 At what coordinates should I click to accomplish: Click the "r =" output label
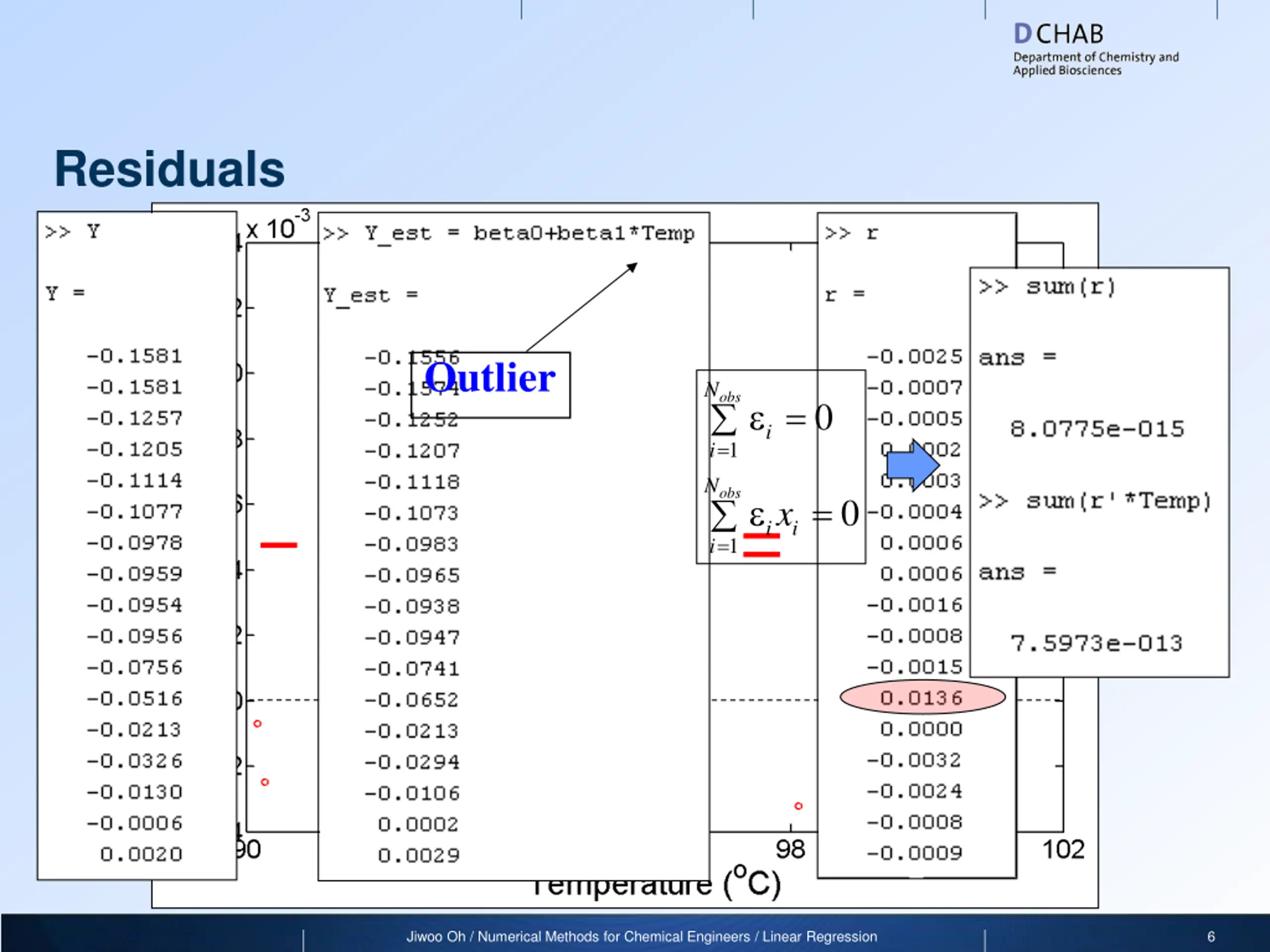coord(844,295)
